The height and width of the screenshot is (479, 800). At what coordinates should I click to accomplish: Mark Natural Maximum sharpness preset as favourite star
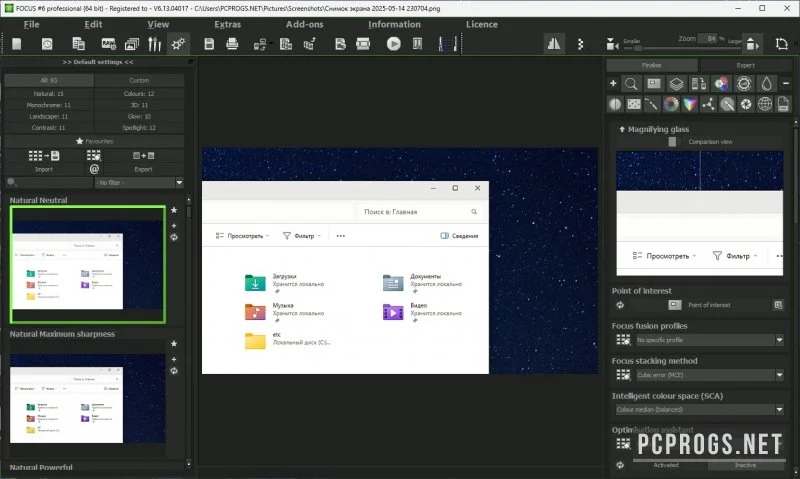tap(174, 344)
